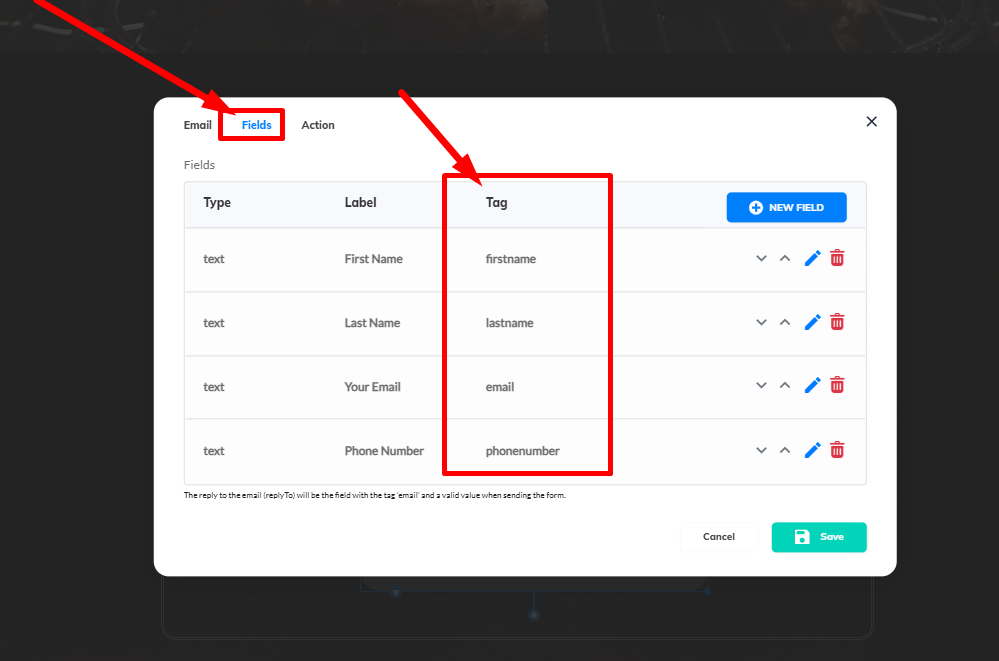Image resolution: width=999 pixels, height=661 pixels.
Task: Delete the Your Email field
Action: click(x=837, y=386)
